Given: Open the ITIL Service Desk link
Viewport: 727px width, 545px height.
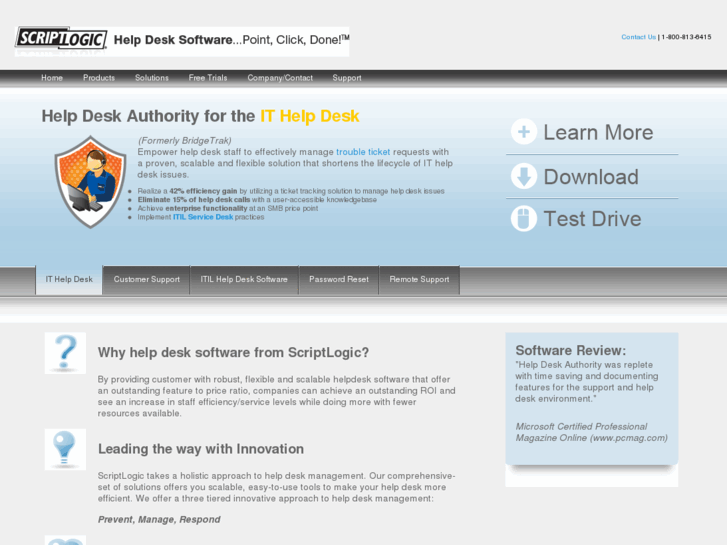Looking at the screenshot, I should click(x=203, y=217).
